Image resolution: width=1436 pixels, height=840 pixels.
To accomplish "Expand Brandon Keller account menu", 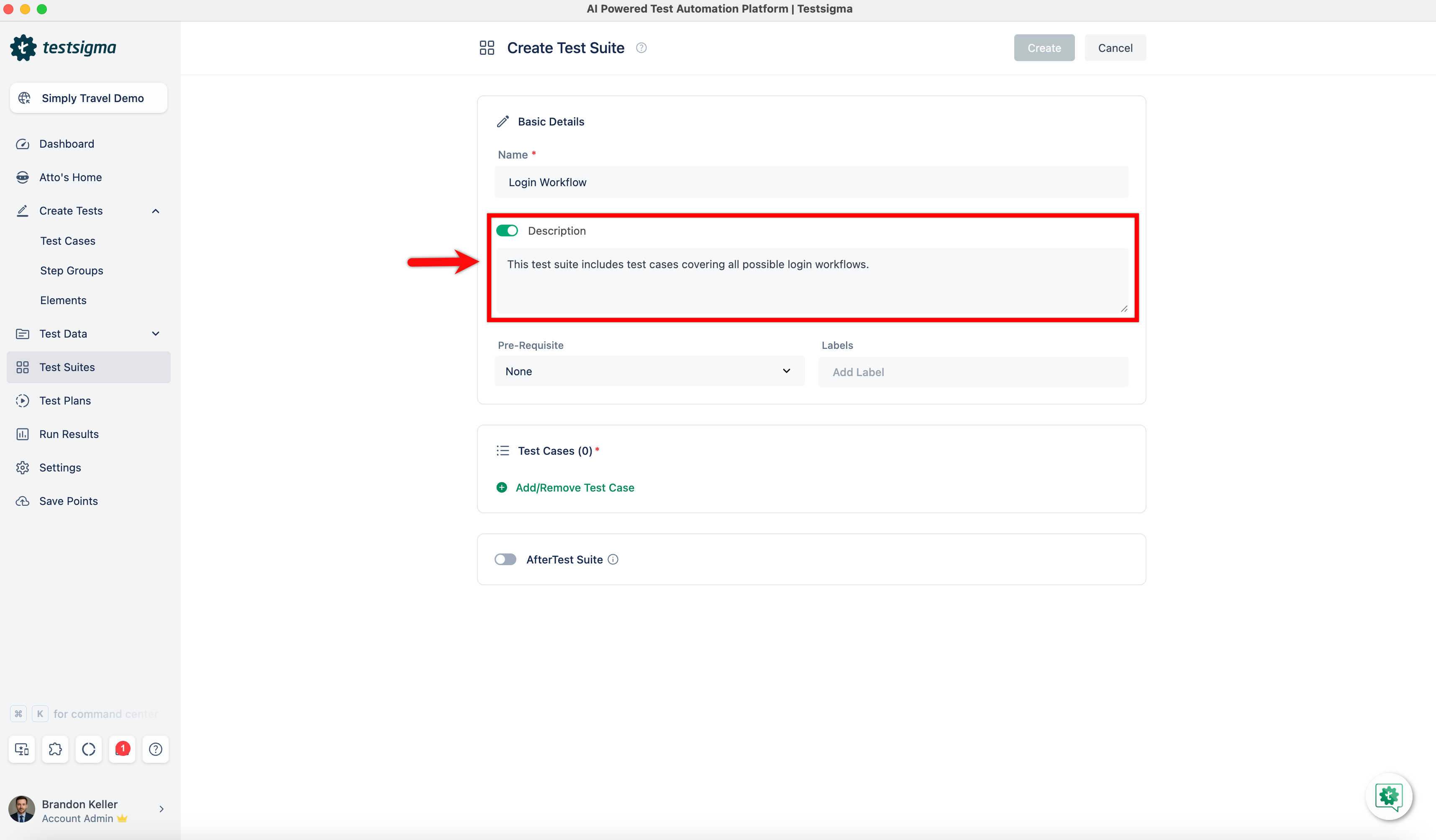I will point(161,809).
